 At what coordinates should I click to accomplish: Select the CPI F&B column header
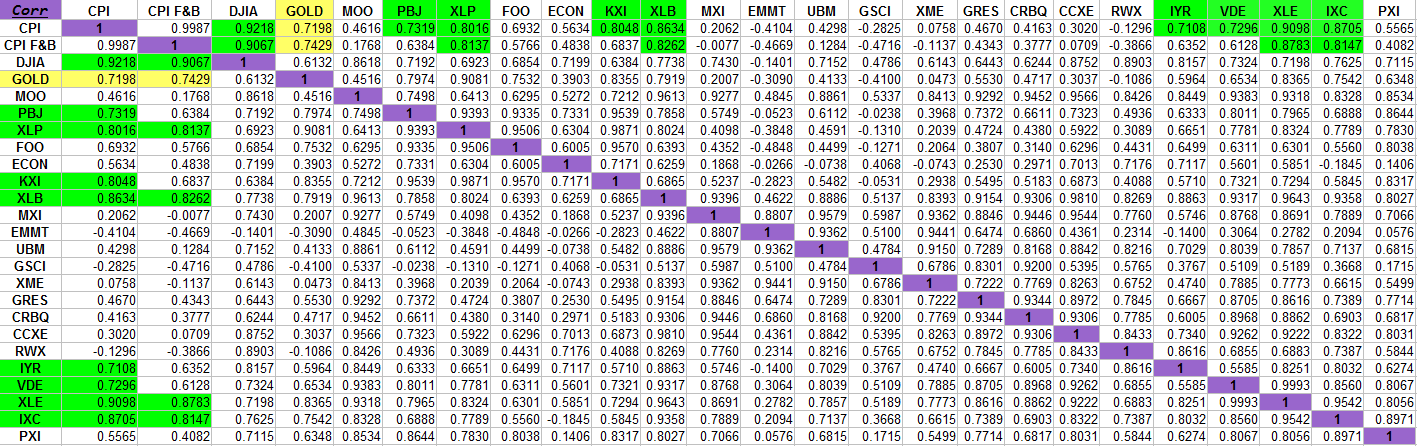tap(173, 9)
